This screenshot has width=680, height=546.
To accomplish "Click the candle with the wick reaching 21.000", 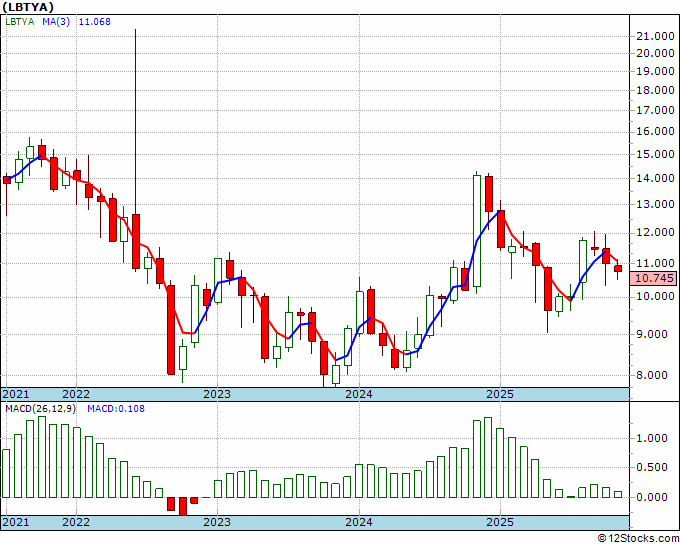I will (136, 241).
